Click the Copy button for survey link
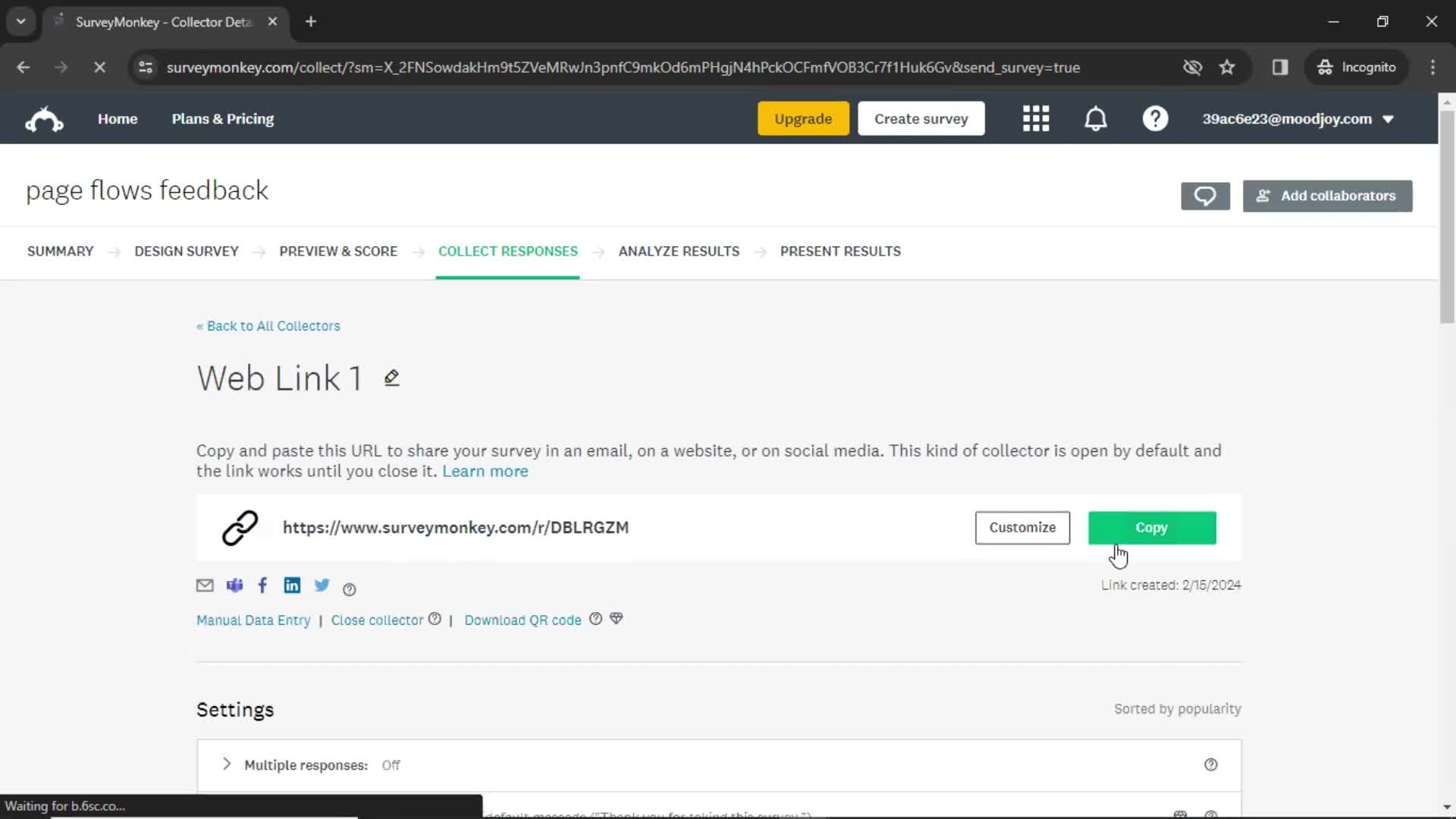The width and height of the screenshot is (1456, 819). (x=1152, y=528)
